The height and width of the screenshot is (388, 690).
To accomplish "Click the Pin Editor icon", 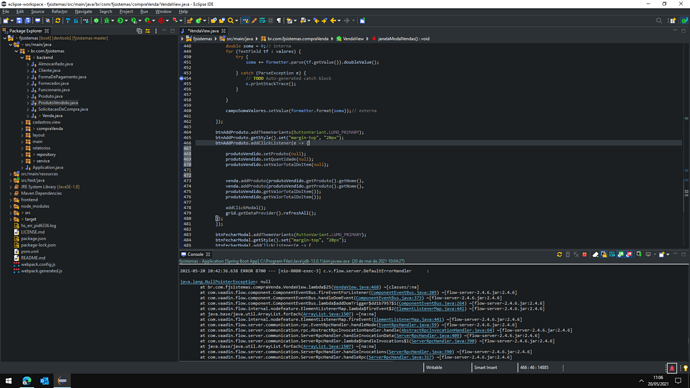I will [362, 21].
